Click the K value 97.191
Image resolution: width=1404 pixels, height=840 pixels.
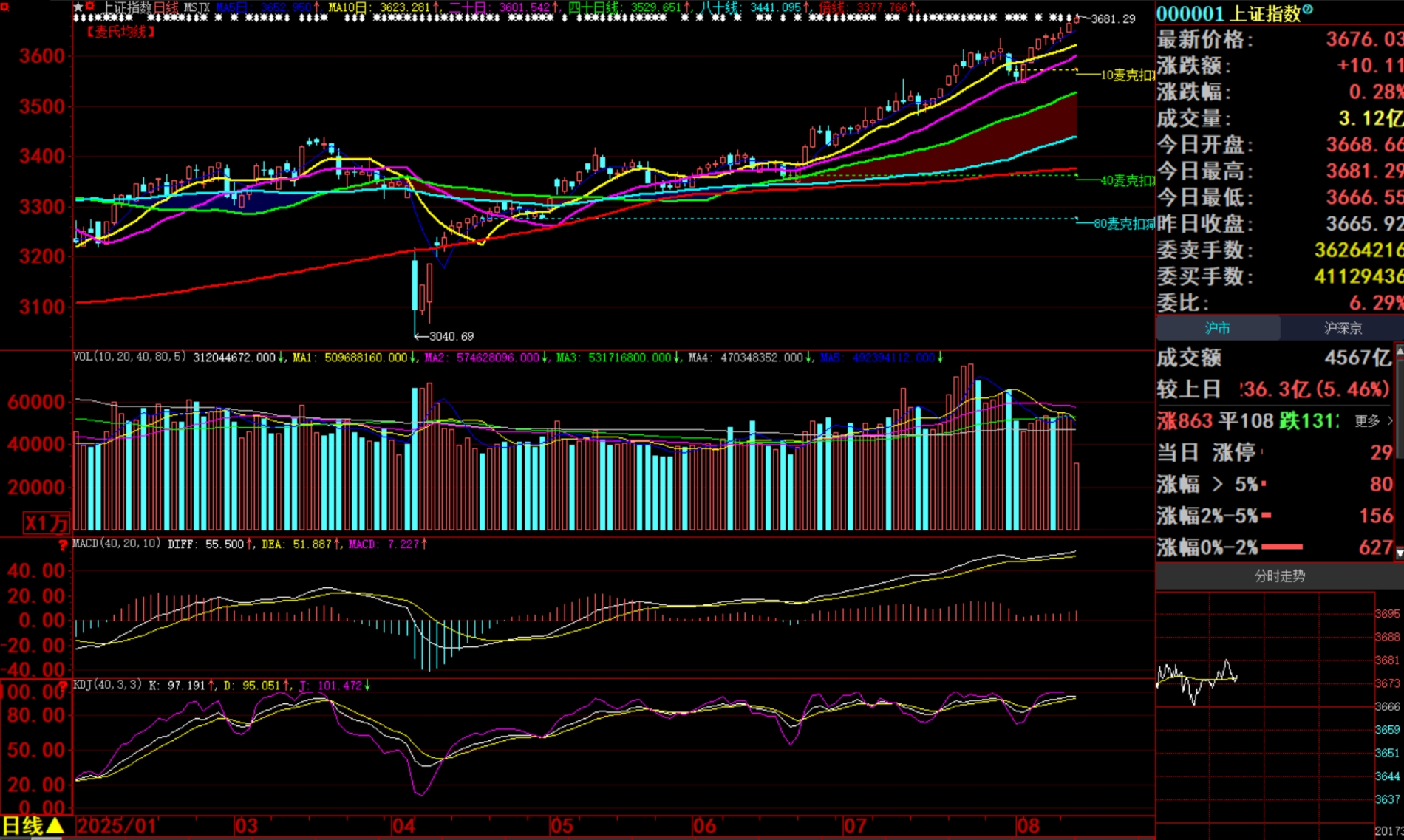tap(186, 686)
